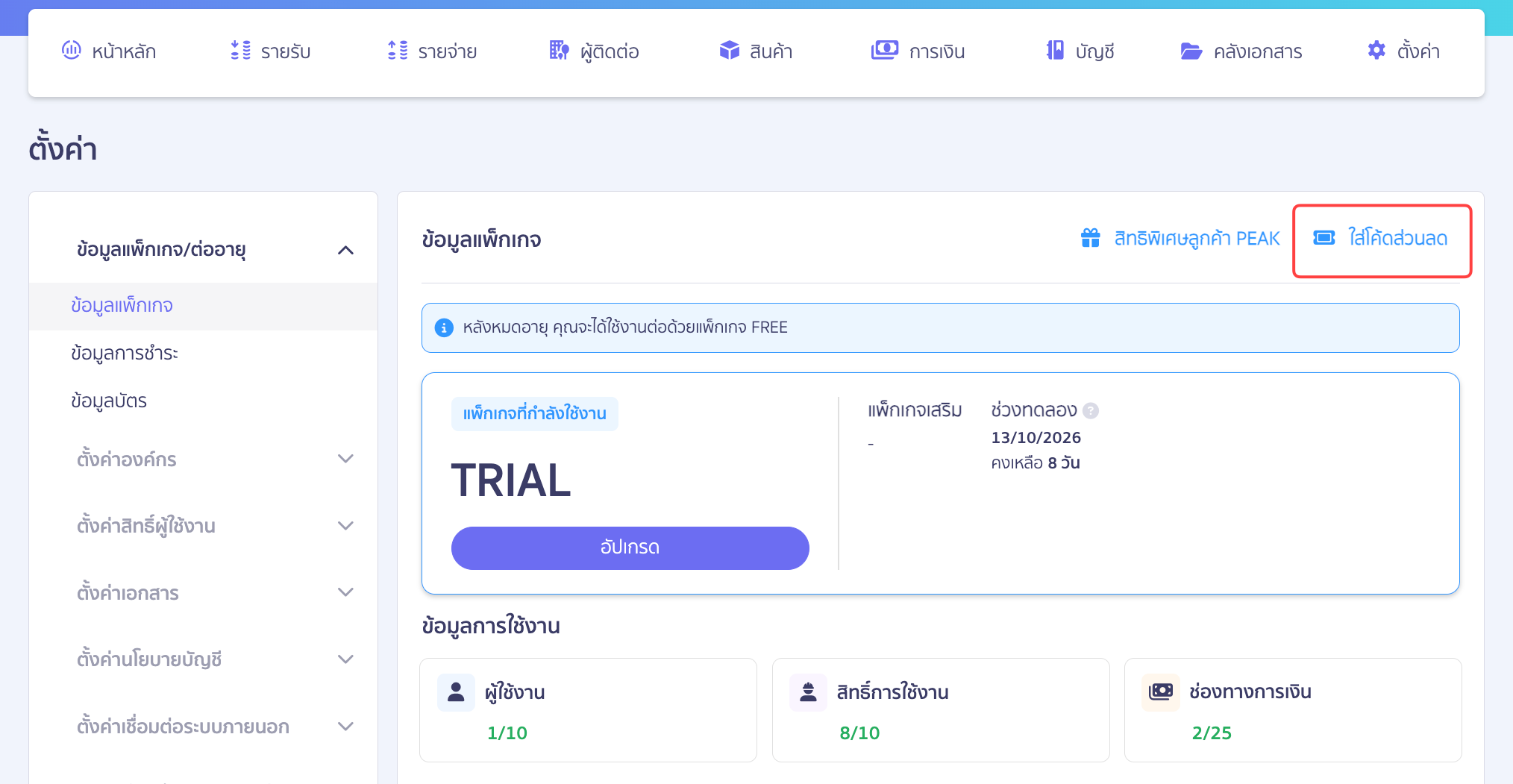Click the ผู้ติดต่อ contacts building icon

tap(559, 51)
